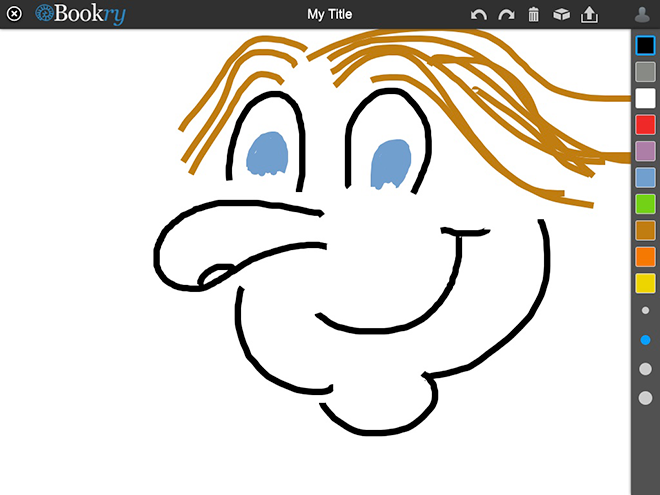
Task: Pick the gray color swatch
Action: pyautogui.click(x=645, y=72)
